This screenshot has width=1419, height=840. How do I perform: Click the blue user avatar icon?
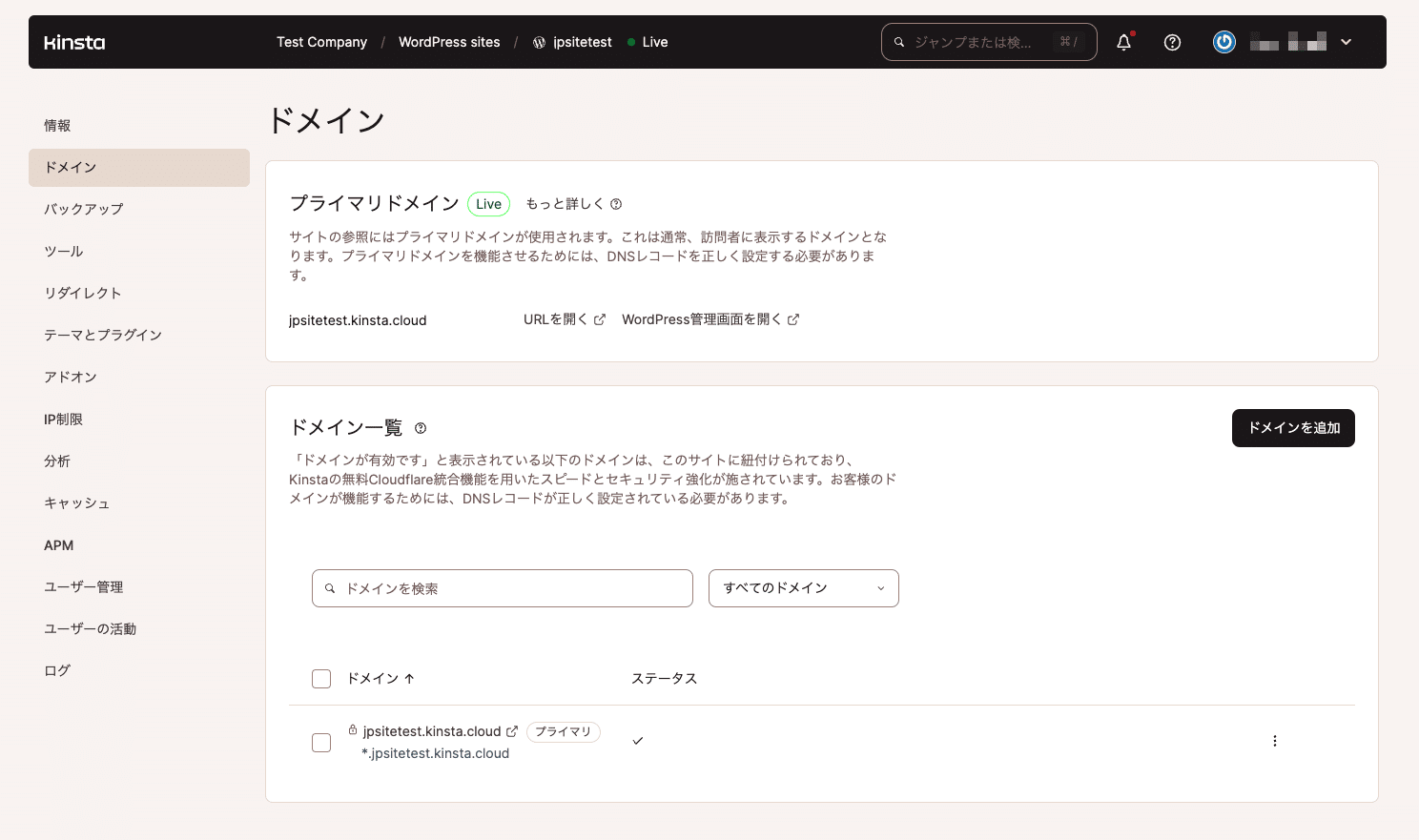coord(1224,42)
